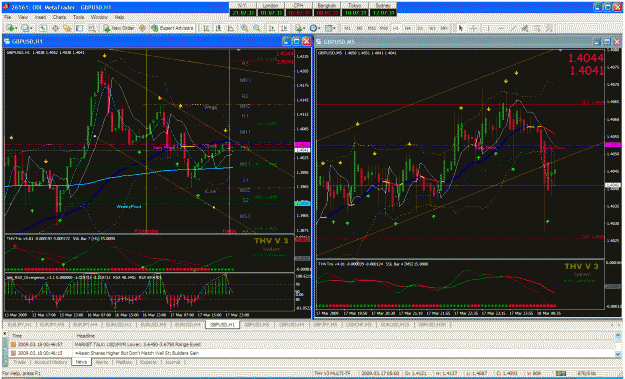The width and height of the screenshot is (625, 379).
Task: Select the M30 timeframe button
Action: click(383, 28)
